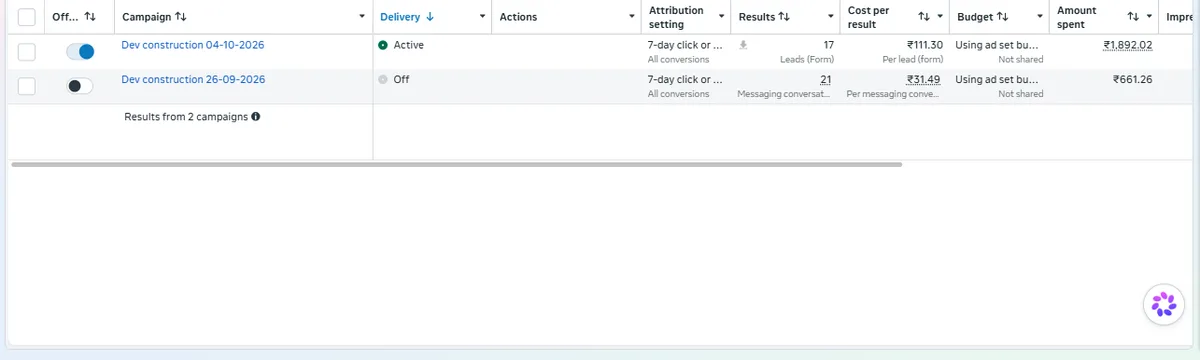Open Attribution setting column dropdown arrow
The height and width of the screenshot is (360, 1200).
click(x=722, y=17)
